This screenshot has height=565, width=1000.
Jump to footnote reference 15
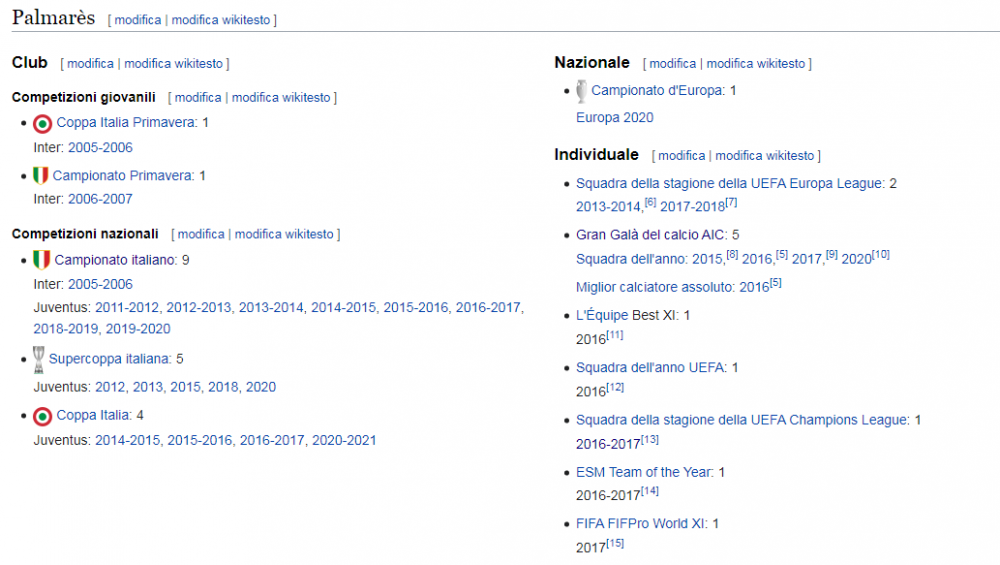(615, 543)
